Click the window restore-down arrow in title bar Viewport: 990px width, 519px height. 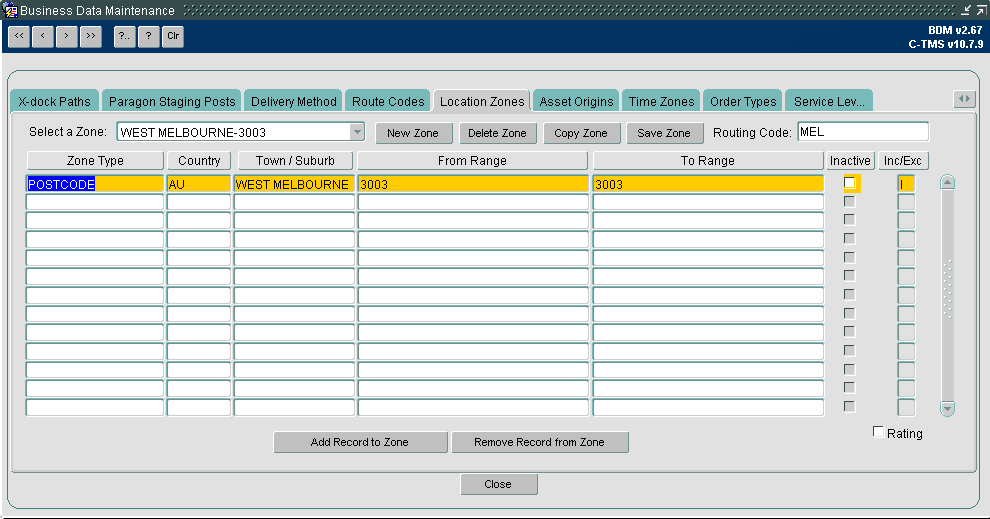pos(967,10)
